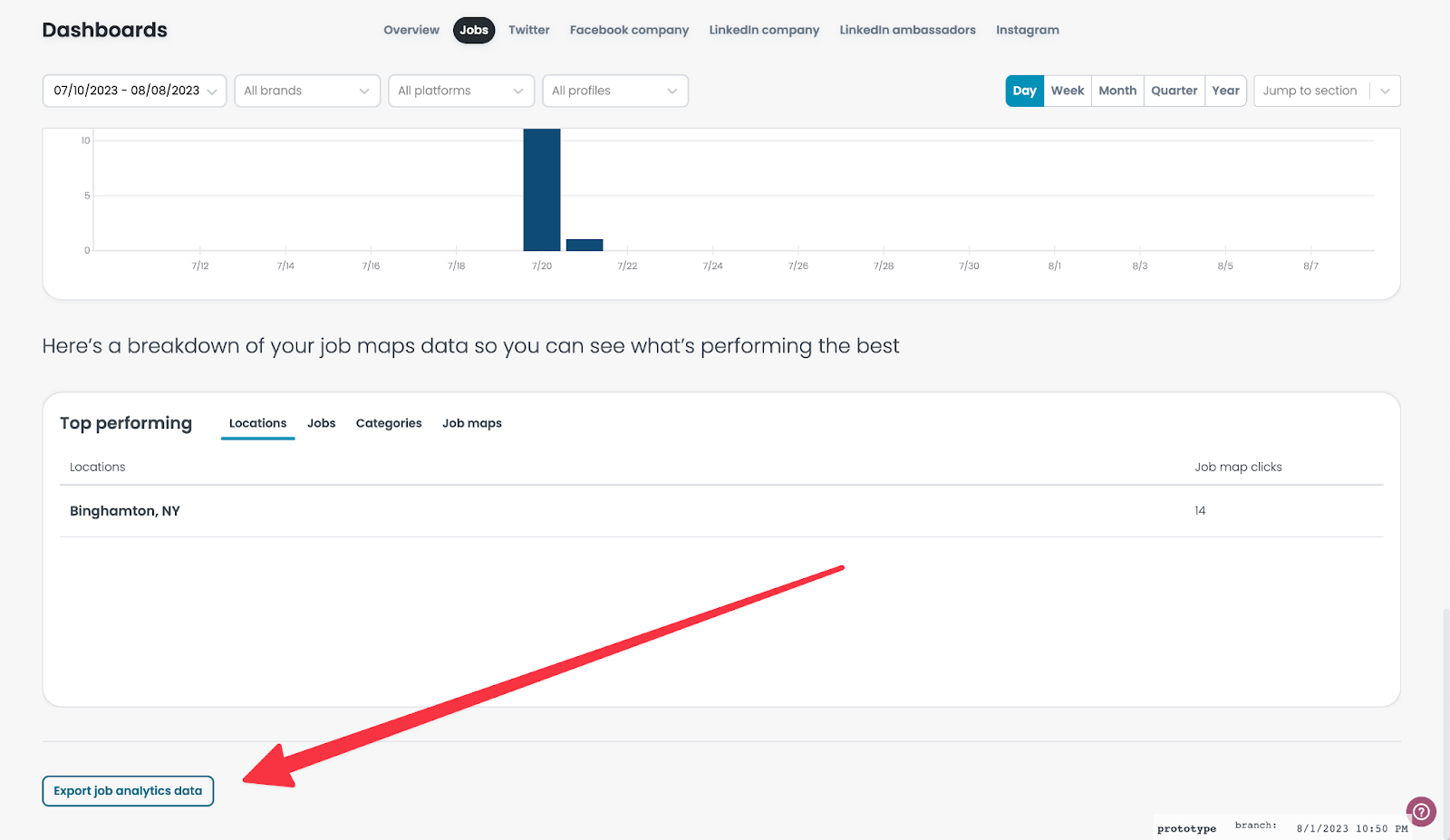Open the Twitter dashboard tab

[x=529, y=30]
